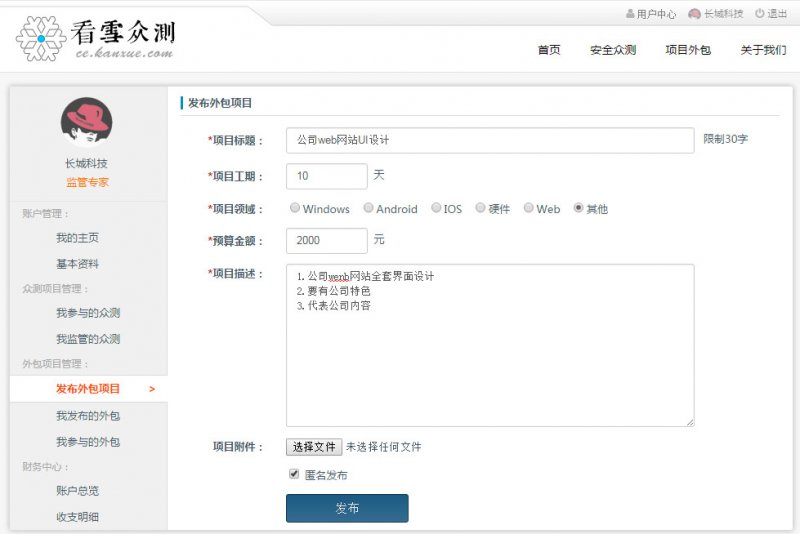Click the 用户中心 user icon
The width and height of the screenshot is (800, 534).
click(x=630, y=14)
